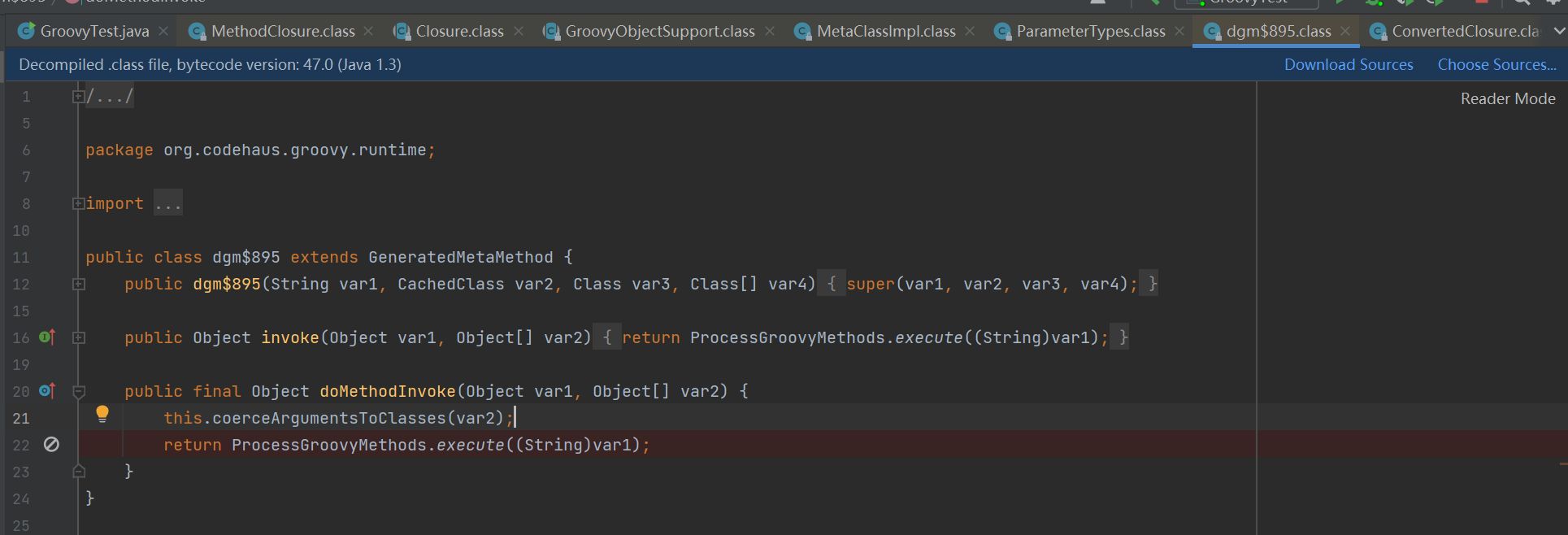Click ProcessGroovyMethods on line 22
This screenshot has width=1568, height=535.
point(329,446)
